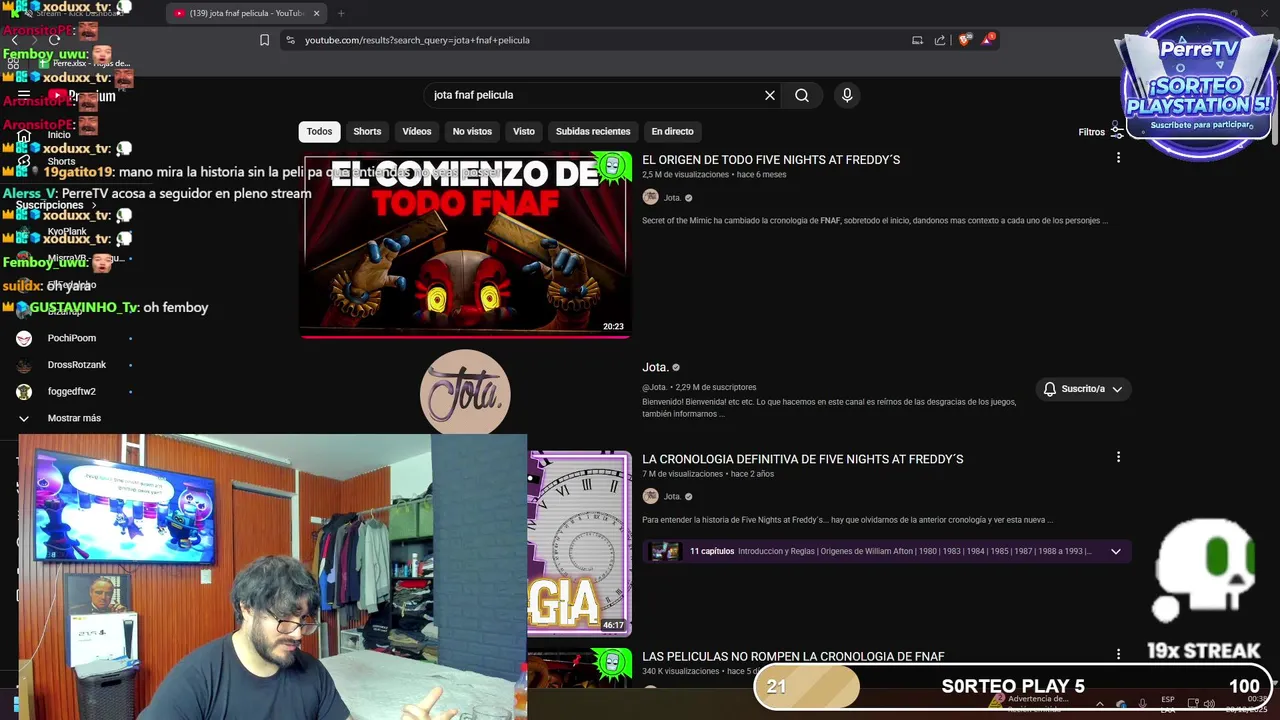Open the large Jota channel logo
The height and width of the screenshot is (720, 1280).
click(465, 393)
